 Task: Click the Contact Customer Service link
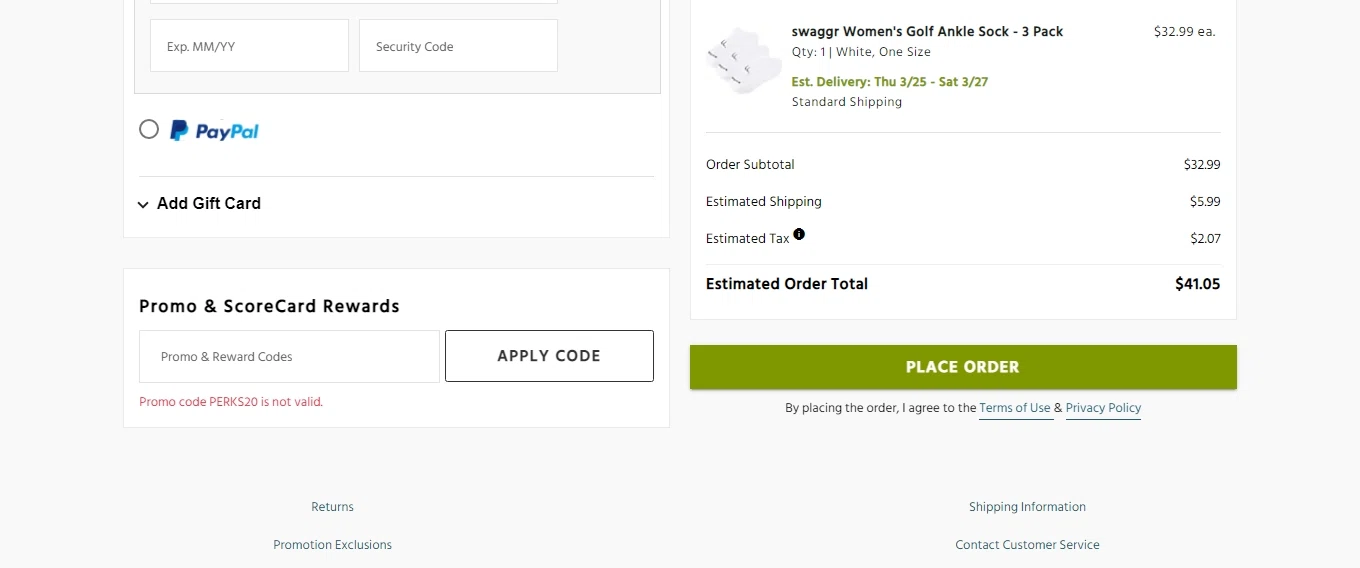[x=1027, y=545]
